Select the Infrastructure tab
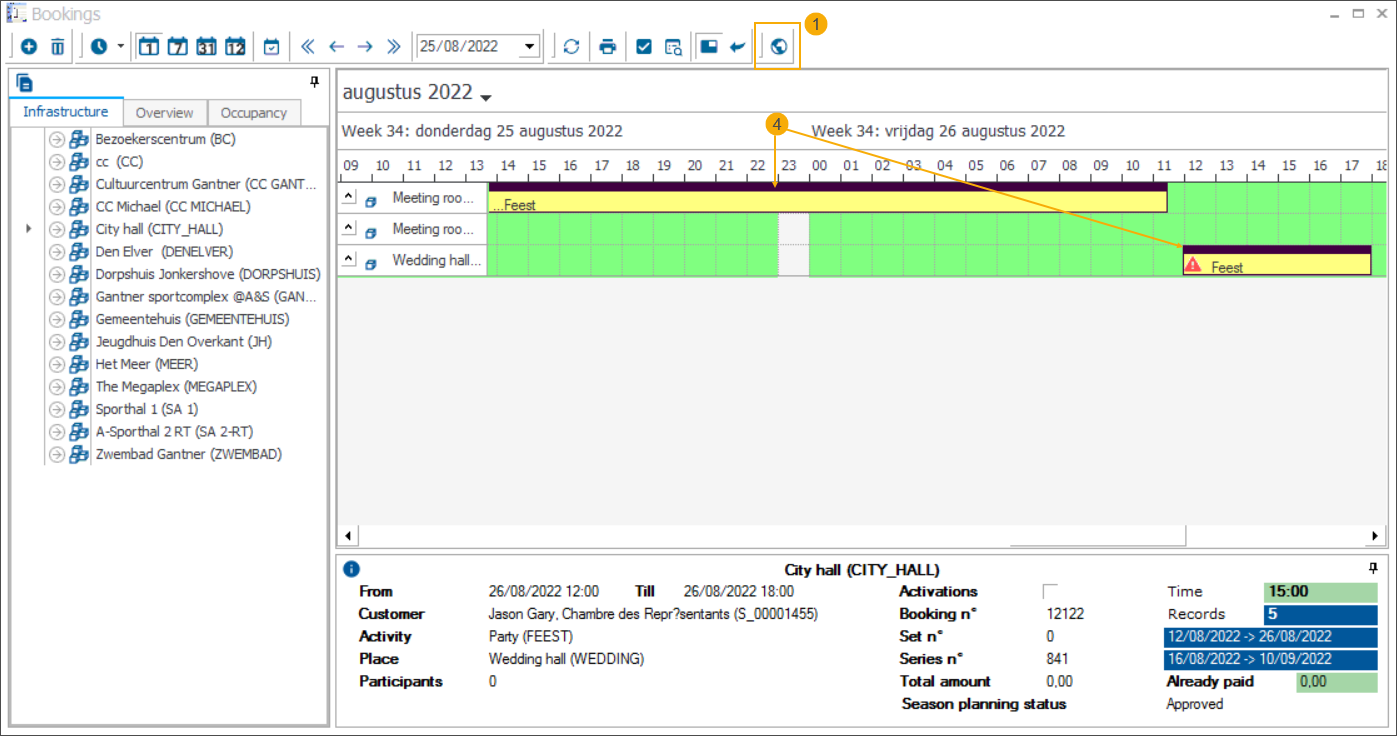Viewport: 1397px width, 736px height. tap(66, 112)
